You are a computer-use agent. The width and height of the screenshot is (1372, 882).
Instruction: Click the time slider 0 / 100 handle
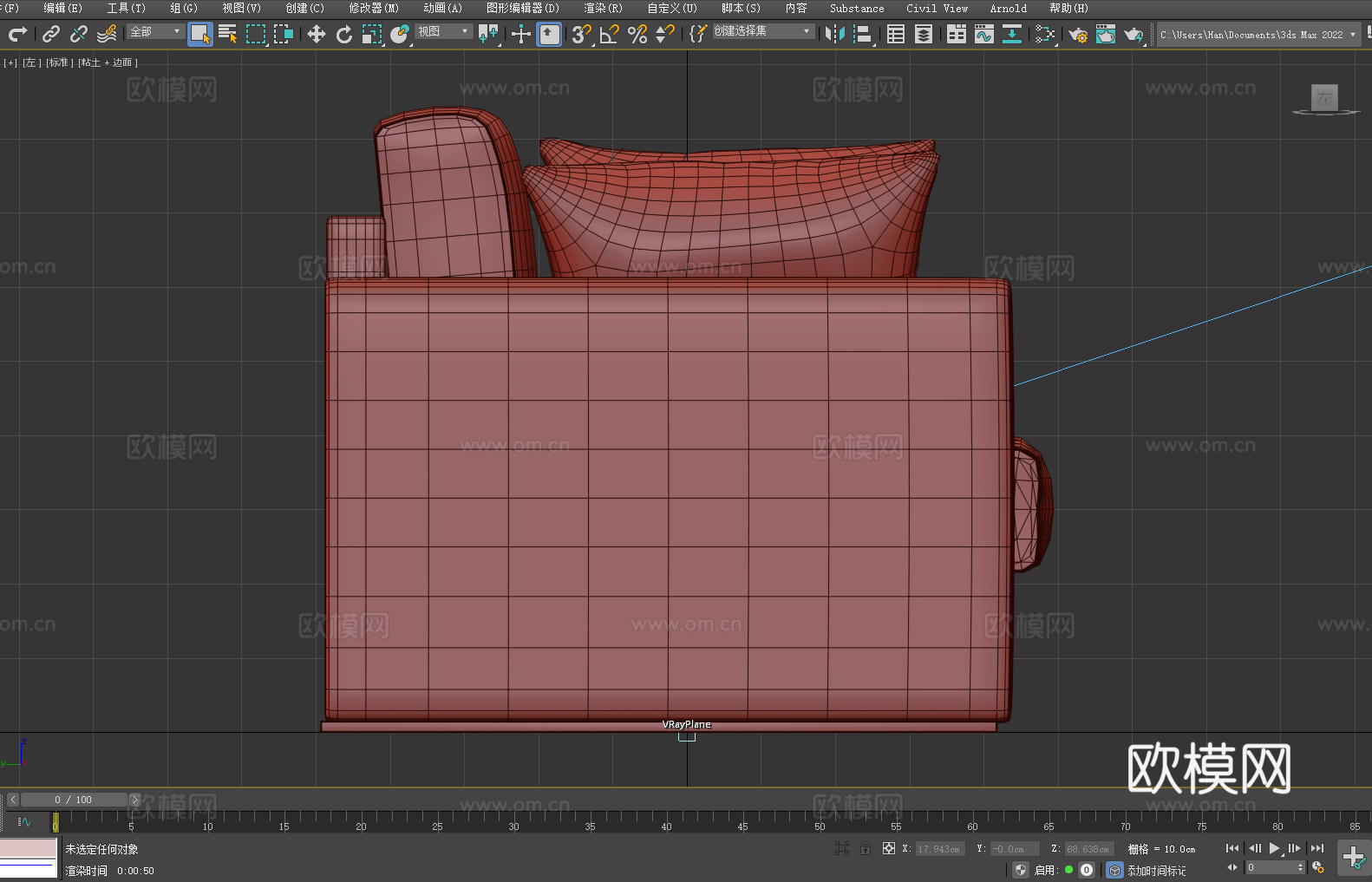tap(73, 800)
